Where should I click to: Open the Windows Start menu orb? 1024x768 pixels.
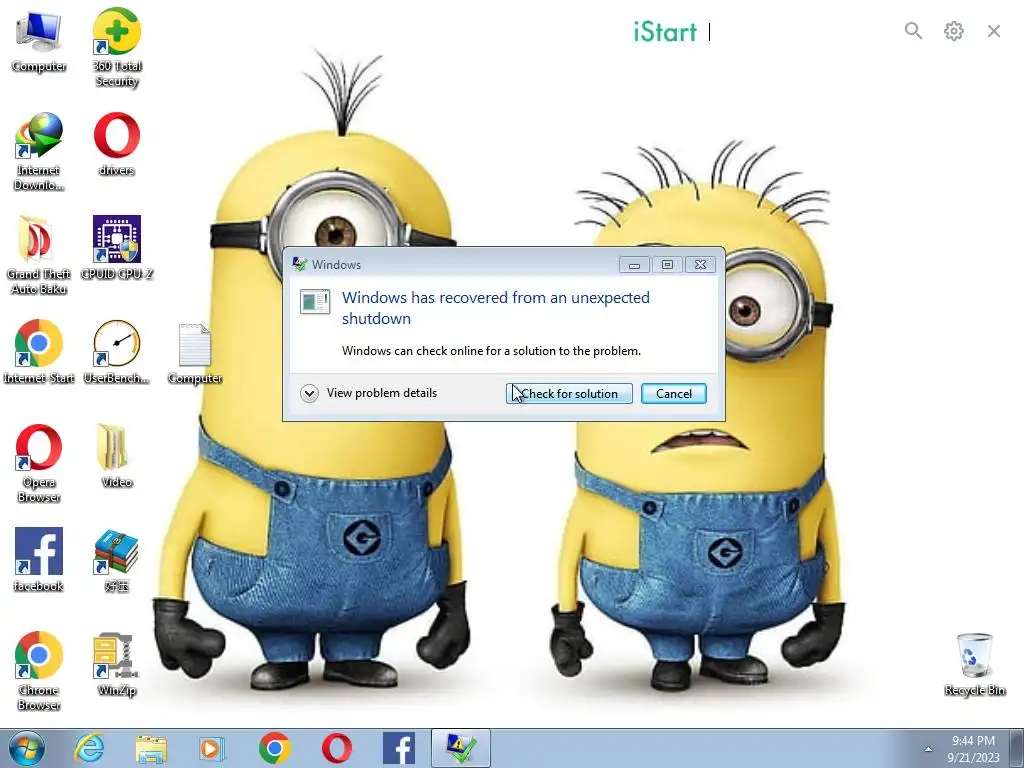coord(27,748)
